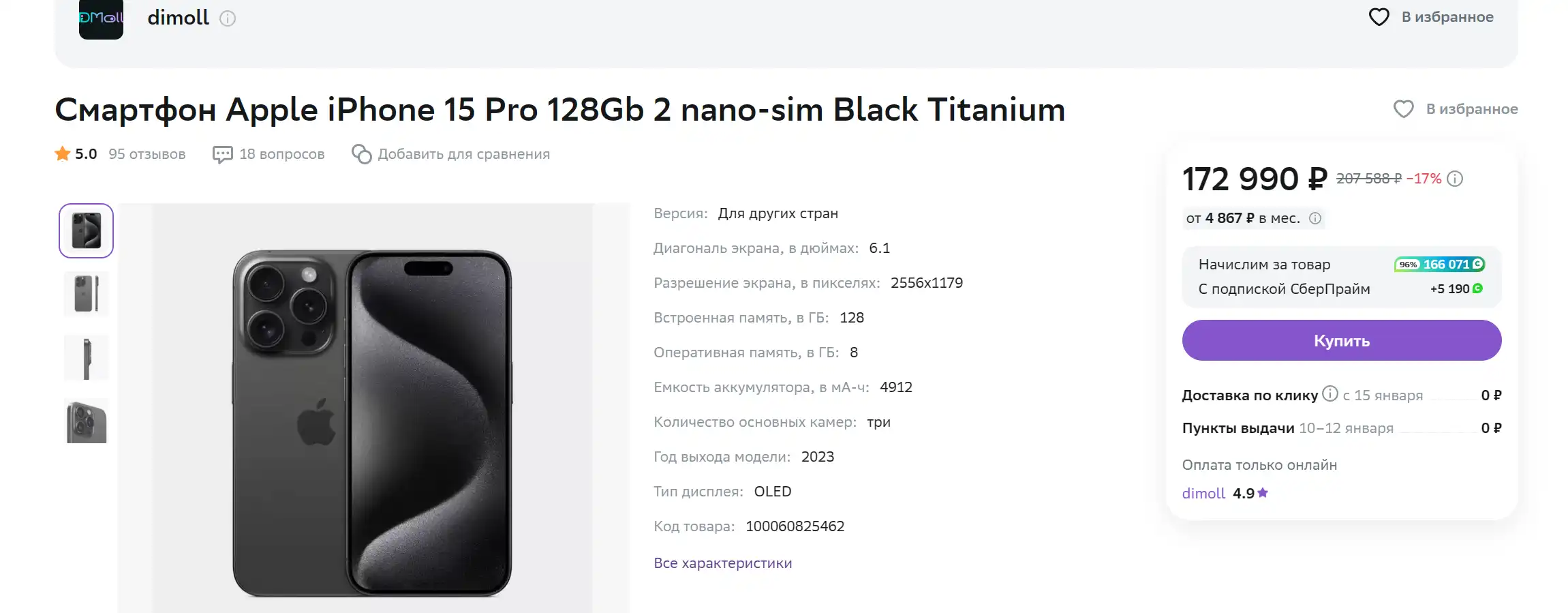Screen dimensions: 1568x613
Task: Toggle Добавить для сравнения
Action: (450, 154)
